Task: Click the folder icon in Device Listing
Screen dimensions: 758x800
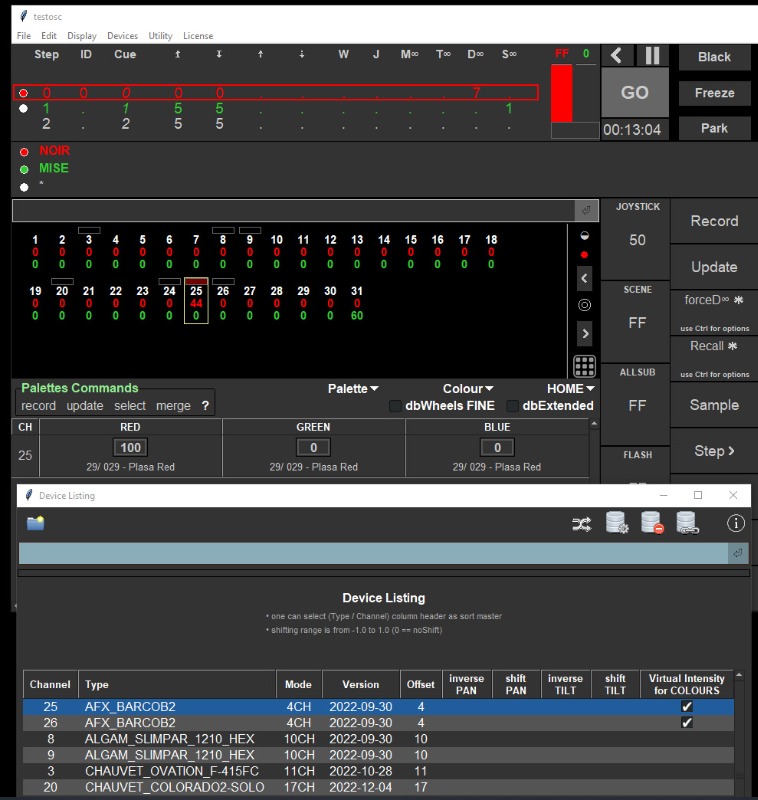Action: tap(36, 523)
